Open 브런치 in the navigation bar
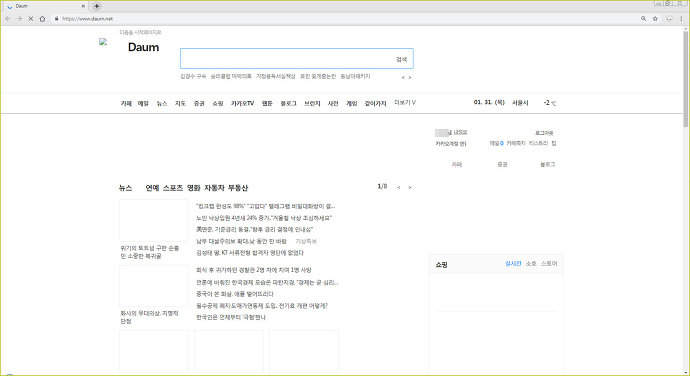Image resolution: width=690 pixels, height=376 pixels. (x=312, y=103)
